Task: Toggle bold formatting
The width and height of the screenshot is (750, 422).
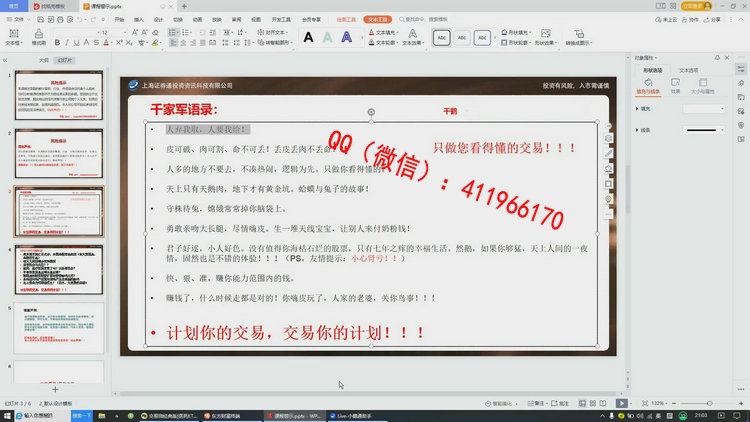Action: pyautogui.click(x=57, y=43)
